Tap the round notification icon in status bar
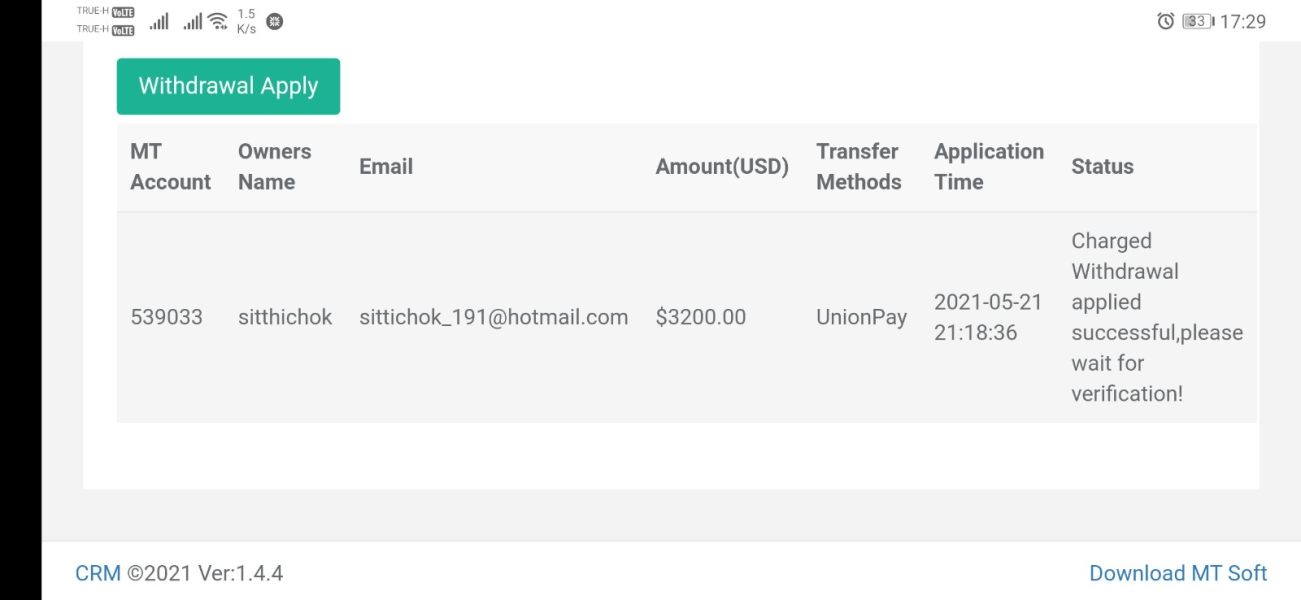Screen dimensions: 1301x600 pos(274,21)
